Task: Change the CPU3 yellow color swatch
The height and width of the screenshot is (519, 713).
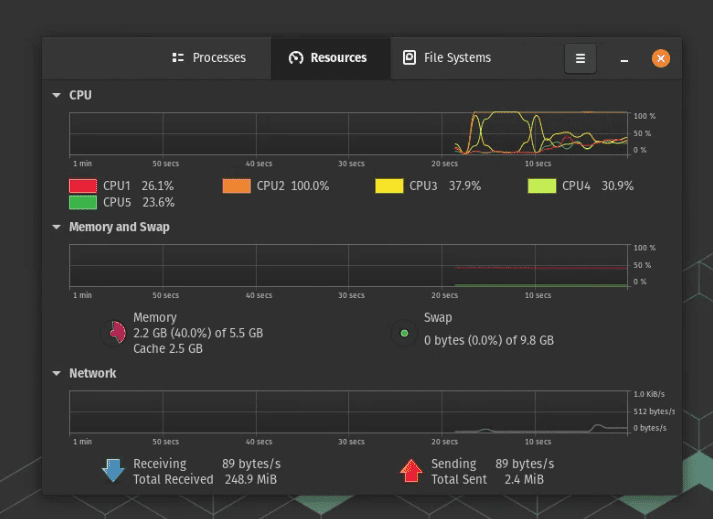Action: (x=389, y=186)
